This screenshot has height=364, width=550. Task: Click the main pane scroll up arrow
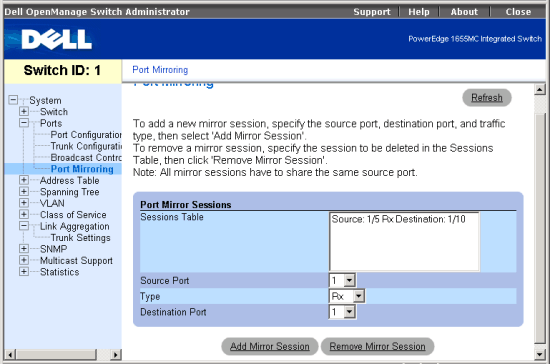coord(540,89)
